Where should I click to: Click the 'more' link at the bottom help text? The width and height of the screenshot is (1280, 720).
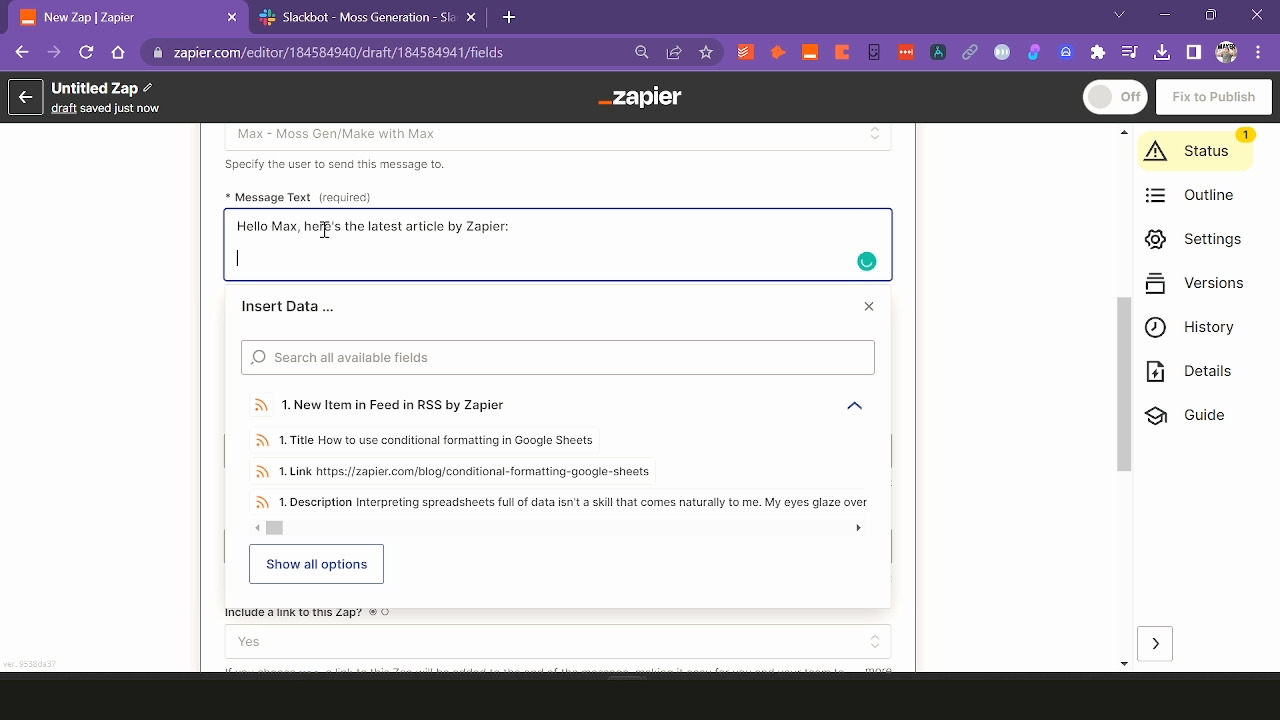click(x=878, y=670)
